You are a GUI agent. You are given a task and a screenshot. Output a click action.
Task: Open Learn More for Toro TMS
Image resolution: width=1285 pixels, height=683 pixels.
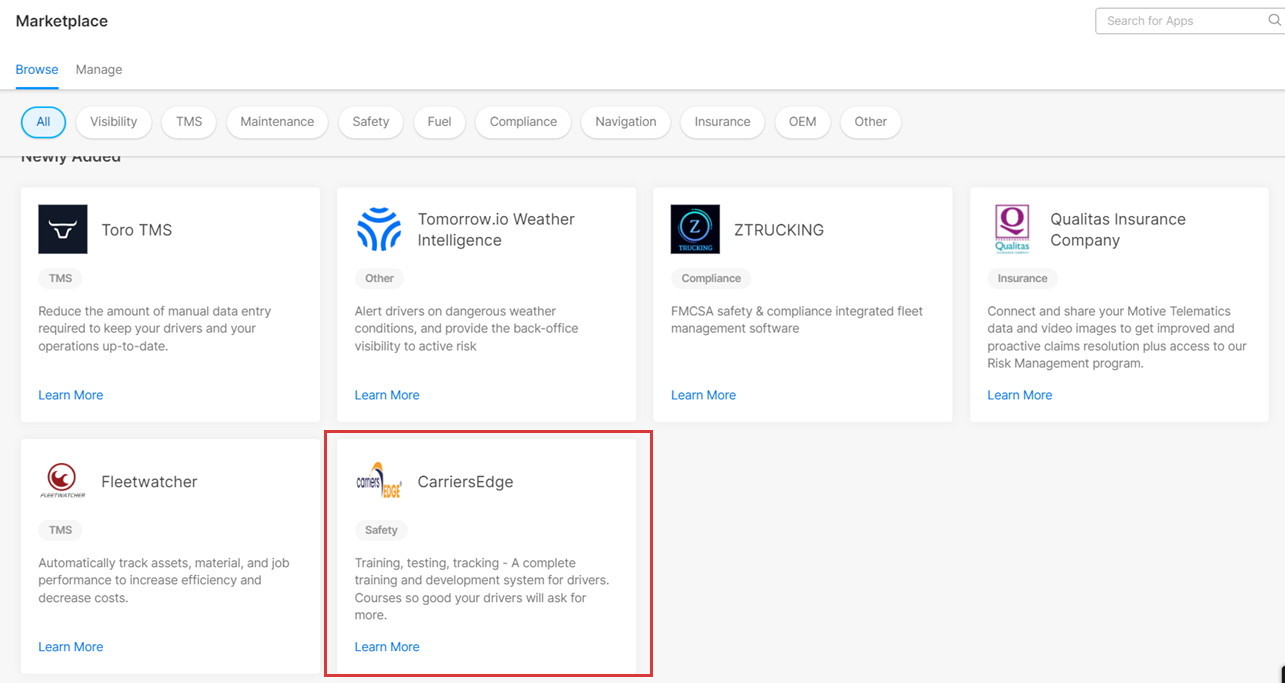pyautogui.click(x=71, y=395)
